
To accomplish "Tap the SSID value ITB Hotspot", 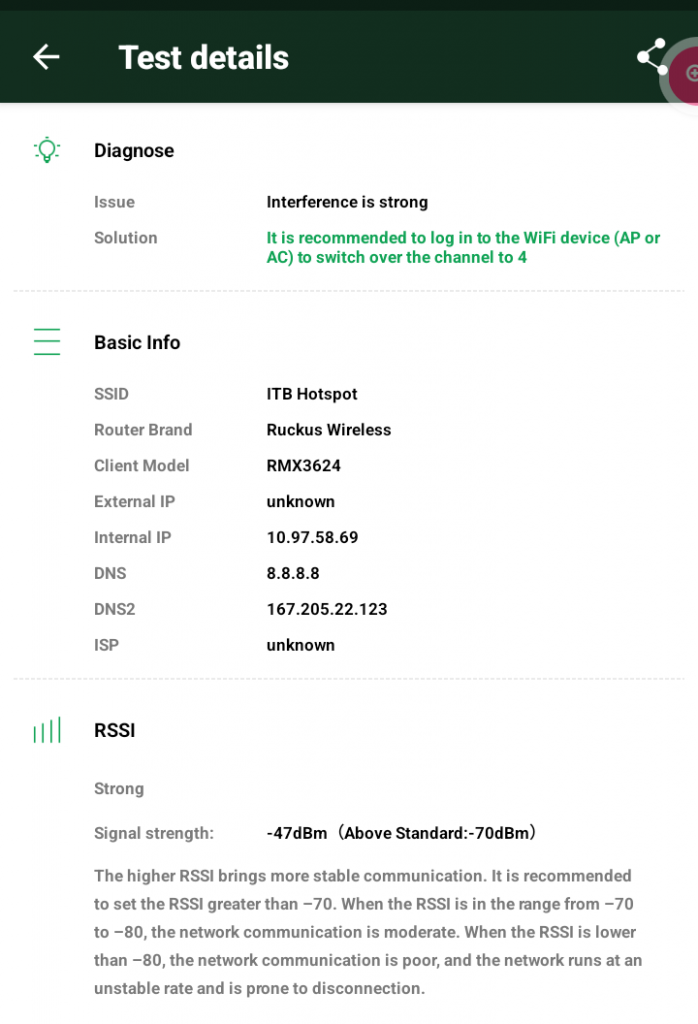I will pyautogui.click(x=312, y=394).
